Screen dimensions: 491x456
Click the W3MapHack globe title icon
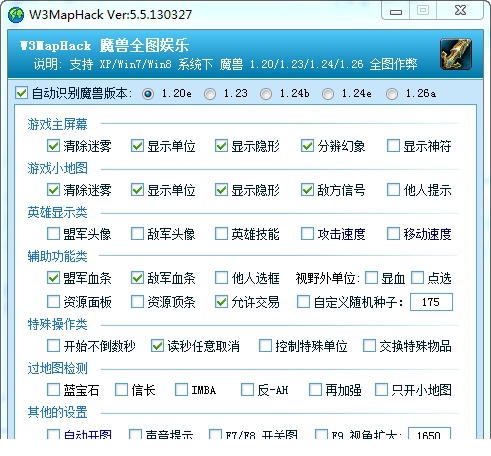tap(16, 15)
